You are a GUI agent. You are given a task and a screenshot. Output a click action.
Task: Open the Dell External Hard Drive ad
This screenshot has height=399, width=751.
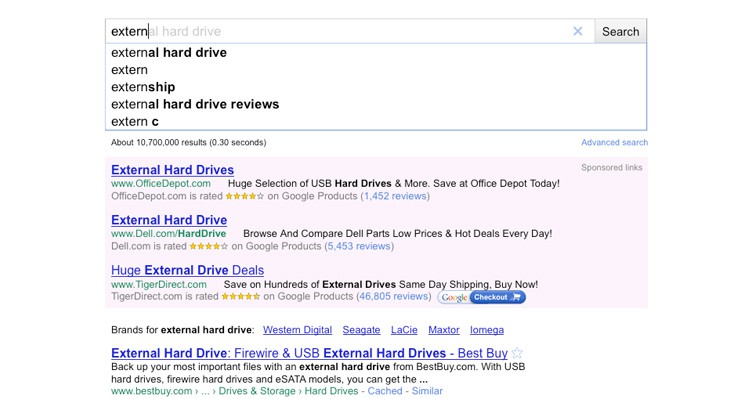point(169,220)
